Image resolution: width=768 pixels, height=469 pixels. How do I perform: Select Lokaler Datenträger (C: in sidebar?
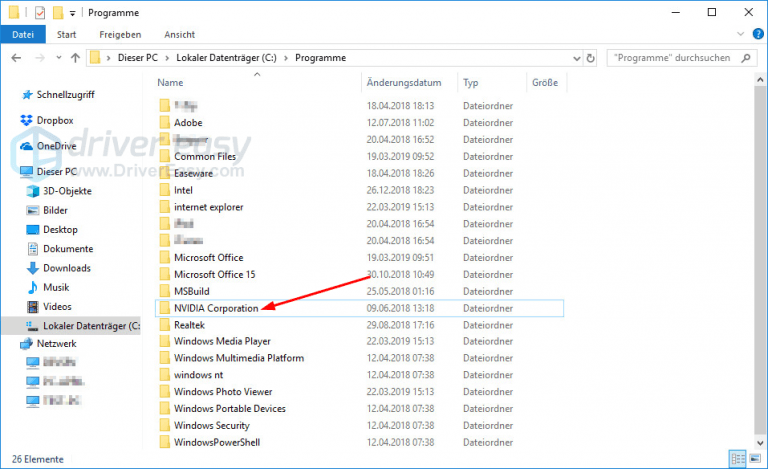[71, 326]
